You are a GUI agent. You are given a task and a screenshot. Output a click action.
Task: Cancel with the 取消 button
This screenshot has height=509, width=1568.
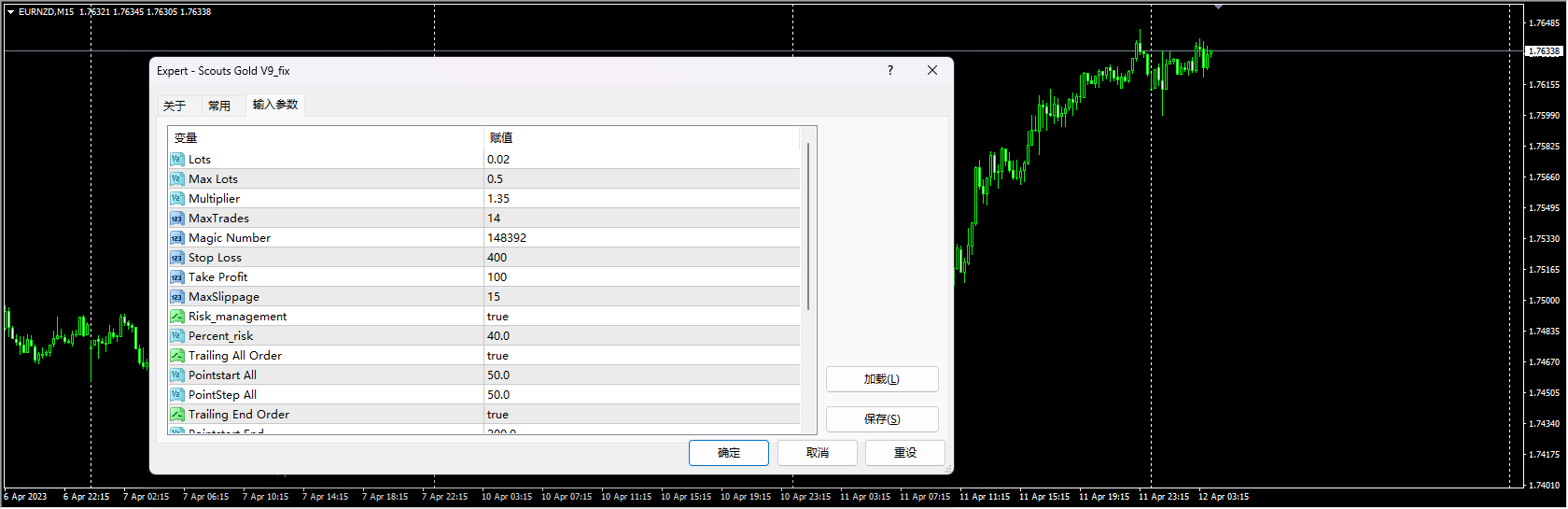point(818,453)
